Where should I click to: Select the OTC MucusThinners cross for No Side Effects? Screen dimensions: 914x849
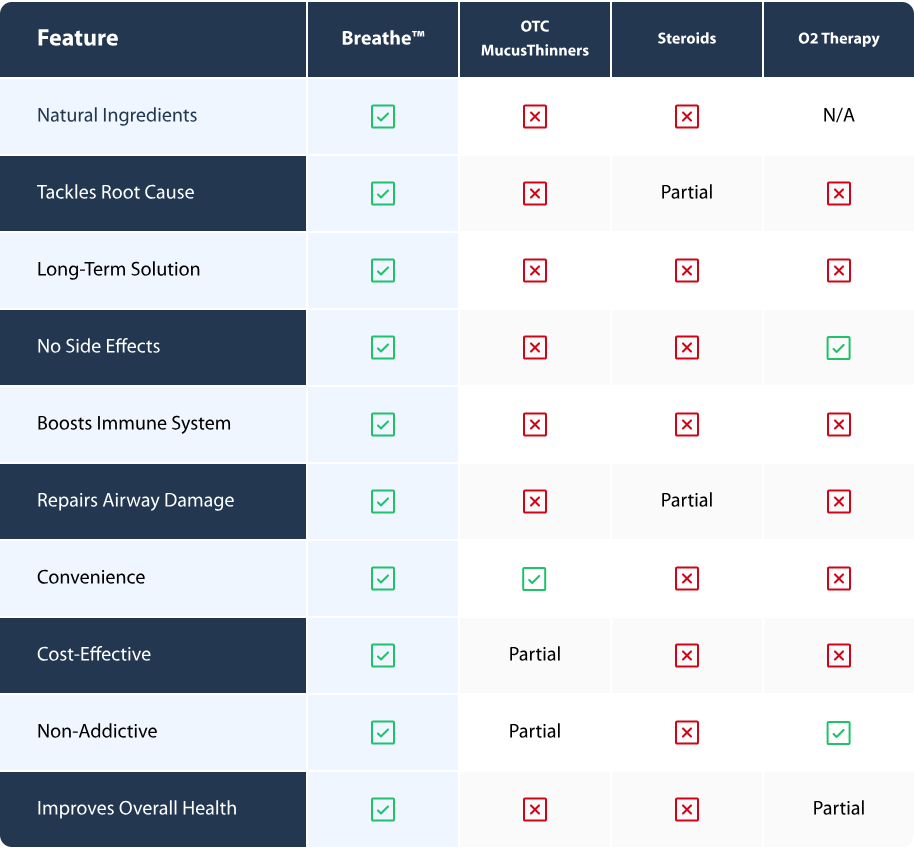click(x=535, y=347)
